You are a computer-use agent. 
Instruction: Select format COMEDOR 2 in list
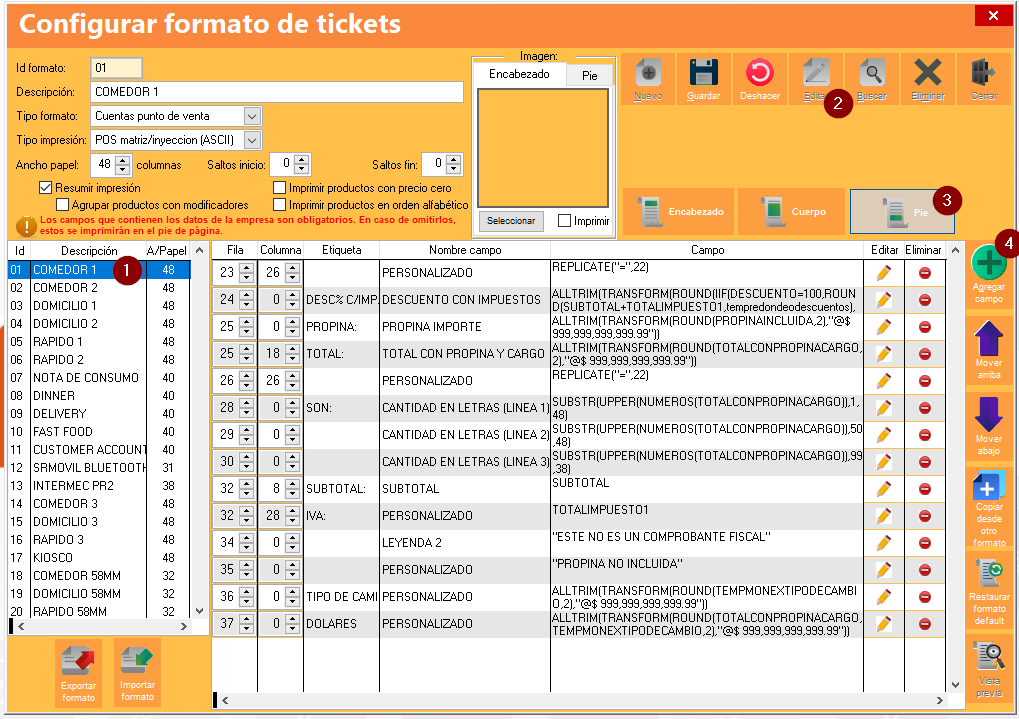point(99,288)
